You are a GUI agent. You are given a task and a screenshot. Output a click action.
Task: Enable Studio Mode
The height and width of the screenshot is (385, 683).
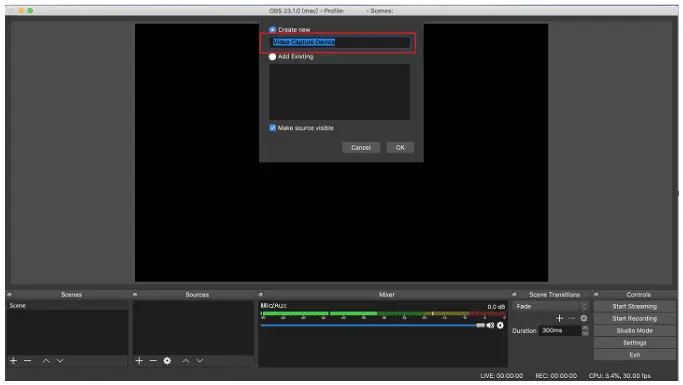pyautogui.click(x=634, y=331)
